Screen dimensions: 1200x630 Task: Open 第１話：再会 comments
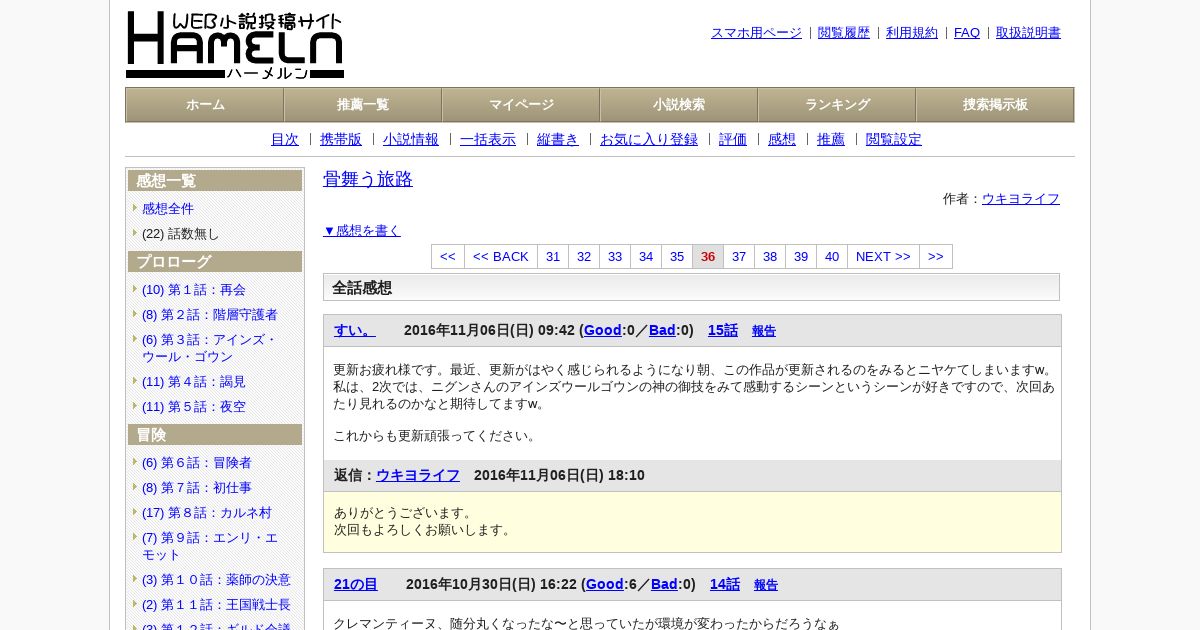[194, 289]
